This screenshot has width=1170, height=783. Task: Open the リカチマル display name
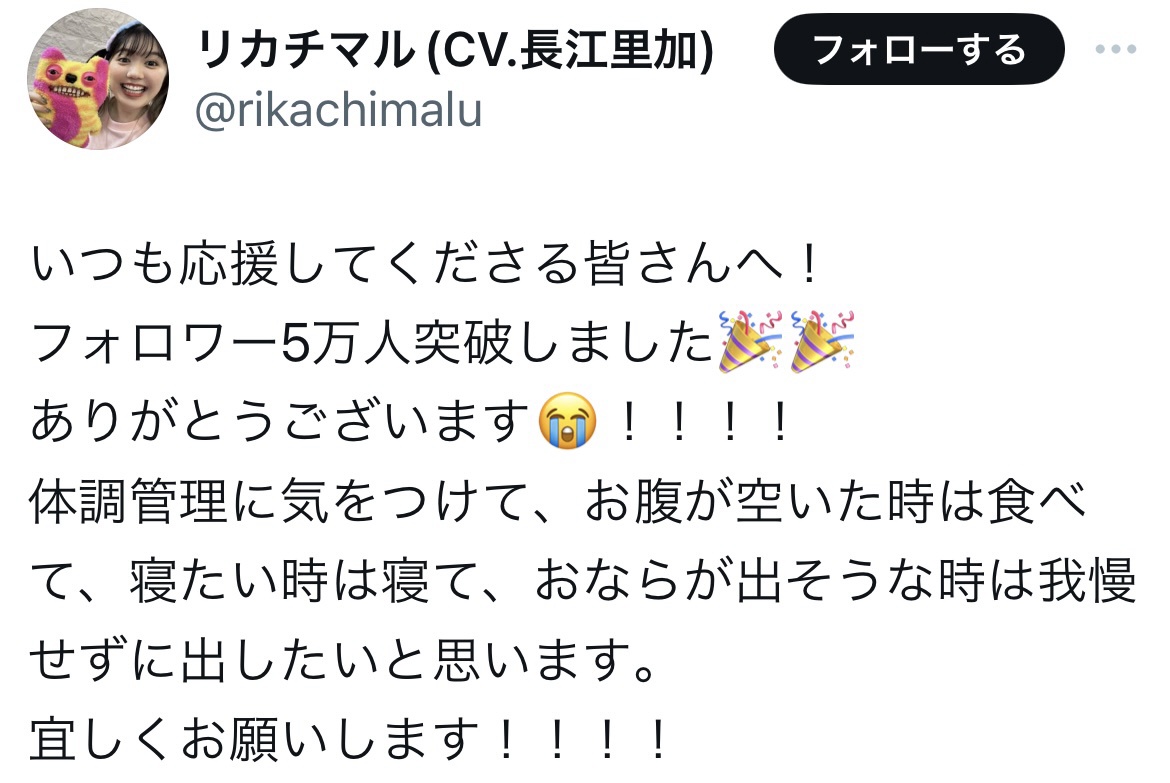[306, 50]
